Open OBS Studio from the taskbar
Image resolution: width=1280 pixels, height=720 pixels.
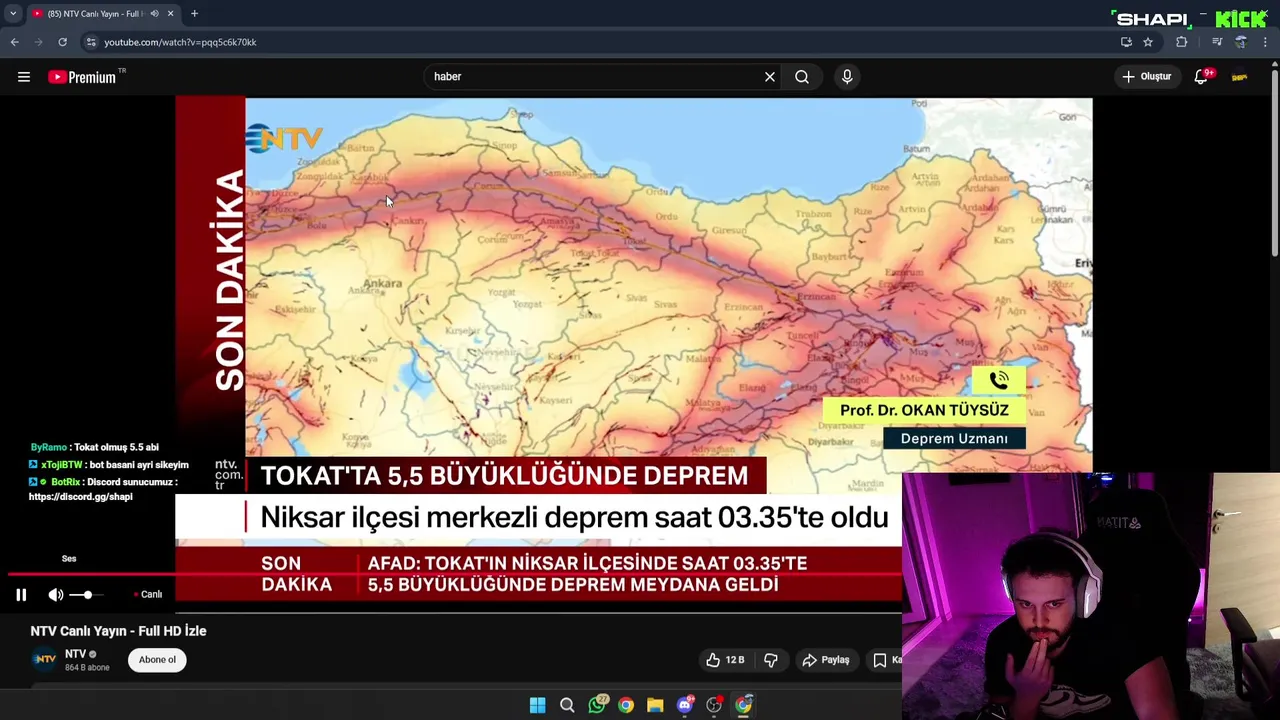point(714,705)
